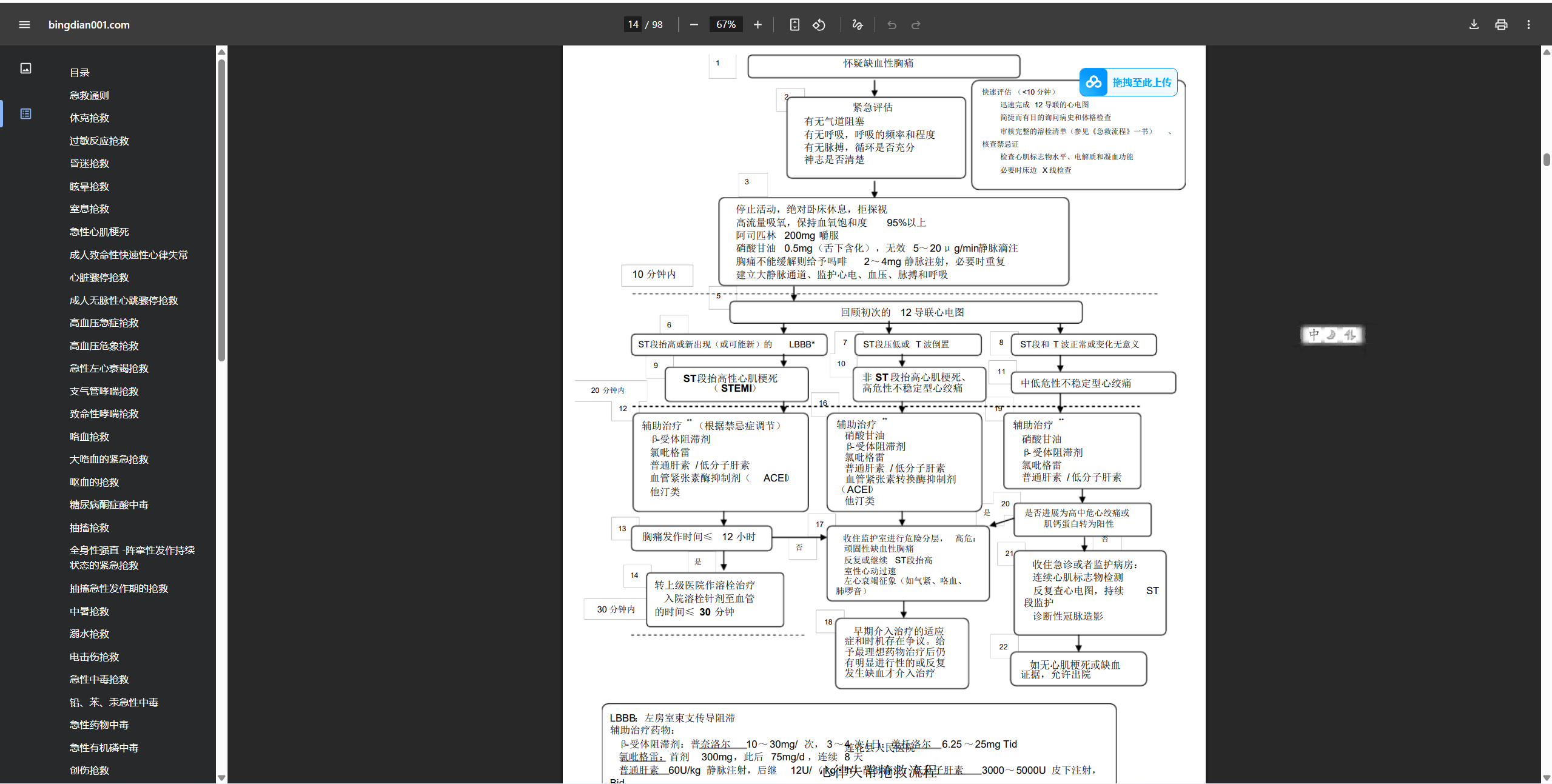
Task: Click the zoom out minus button
Action: (694, 25)
